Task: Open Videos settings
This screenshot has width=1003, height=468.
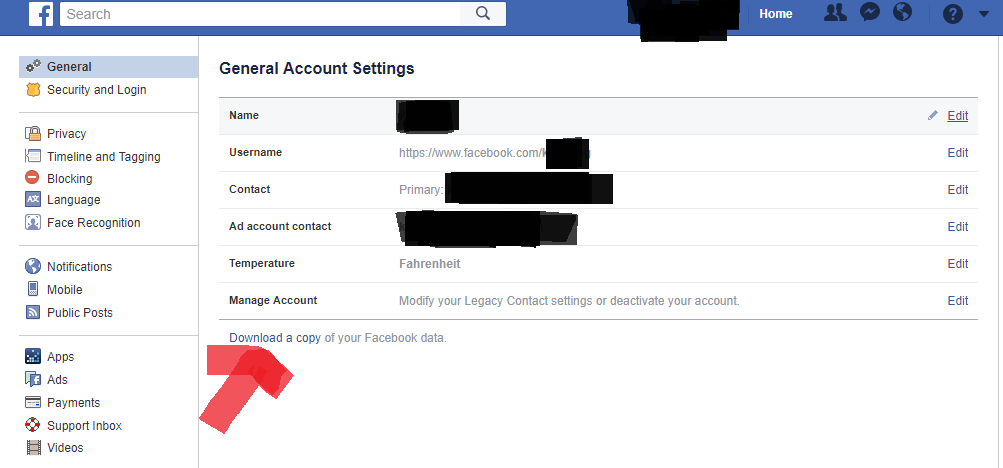Action: (x=65, y=448)
